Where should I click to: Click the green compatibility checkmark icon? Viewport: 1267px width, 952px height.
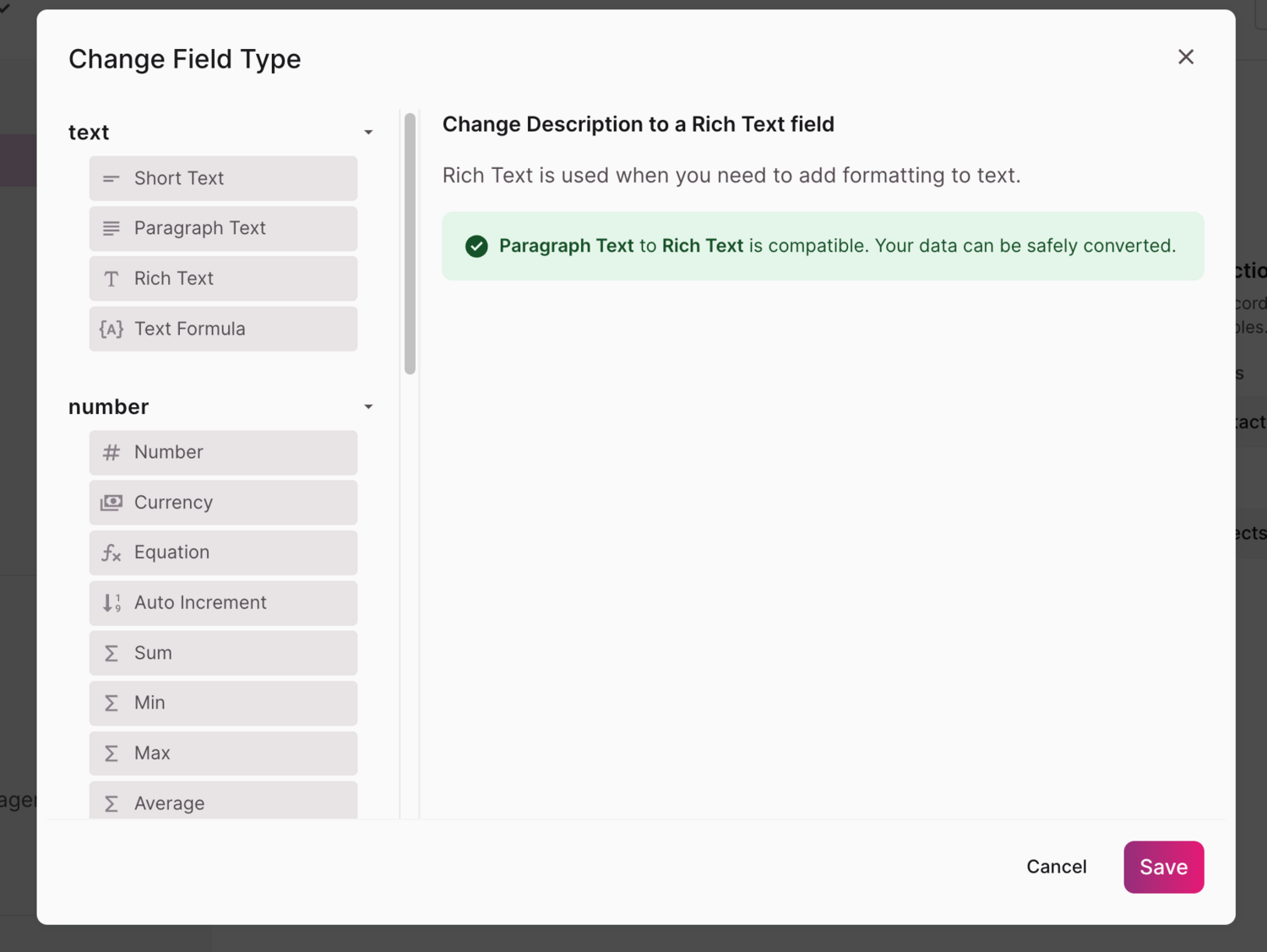pos(476,246)
